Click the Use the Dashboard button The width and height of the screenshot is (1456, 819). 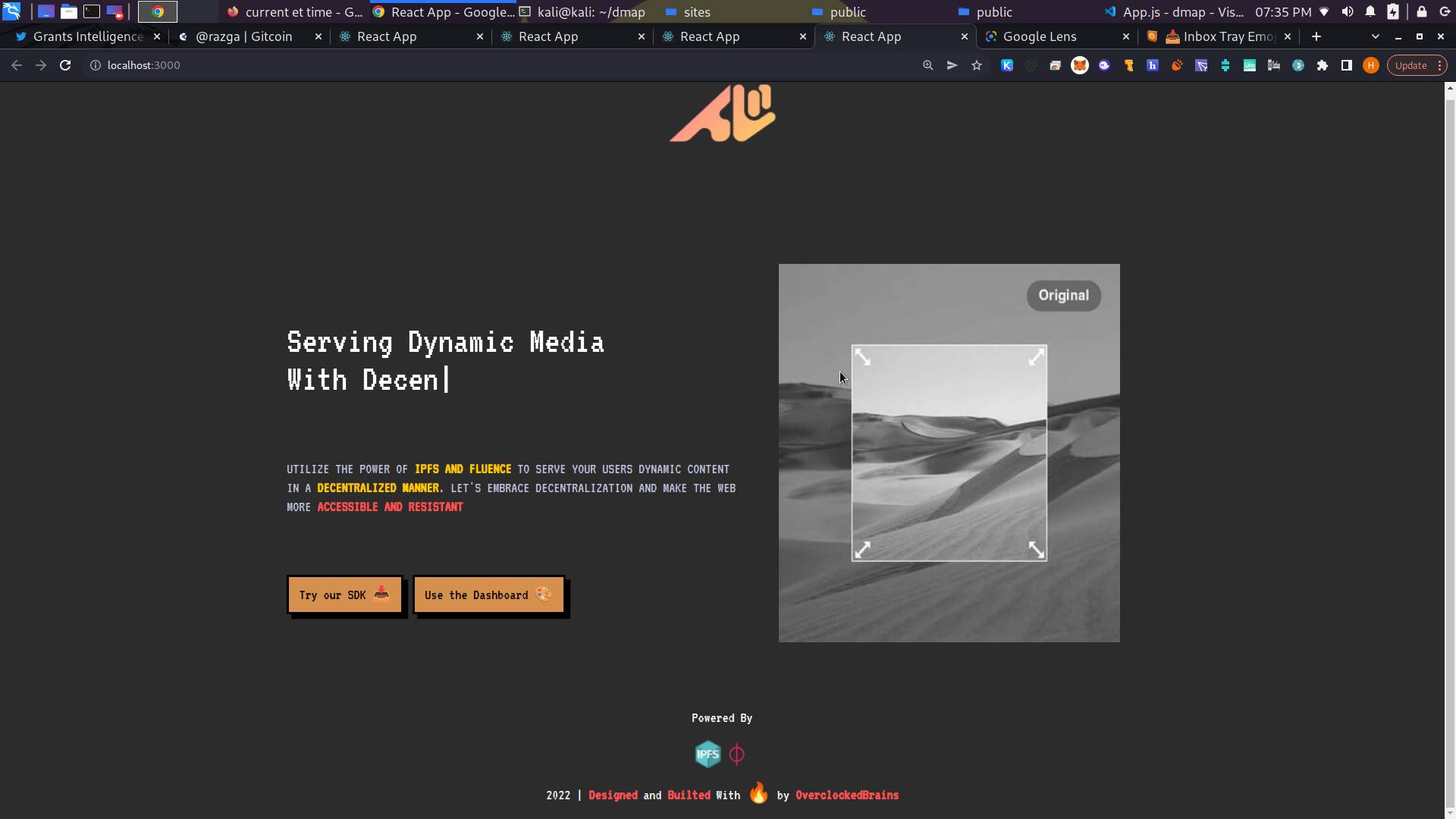488,595
